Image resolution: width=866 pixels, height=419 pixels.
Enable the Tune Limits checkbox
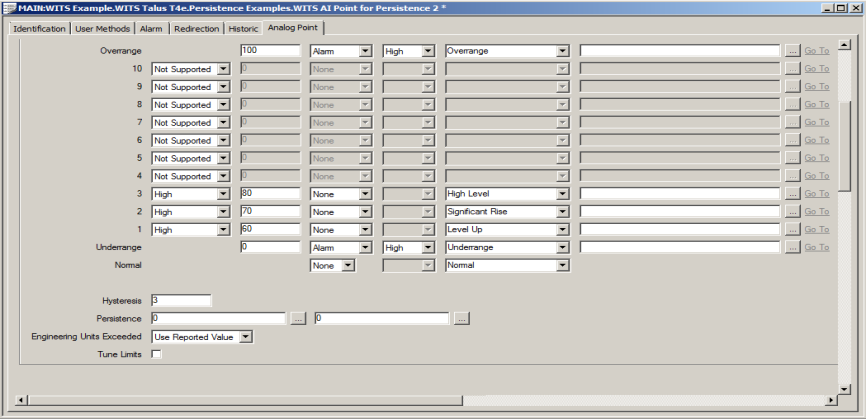click(x=156, y=355)
